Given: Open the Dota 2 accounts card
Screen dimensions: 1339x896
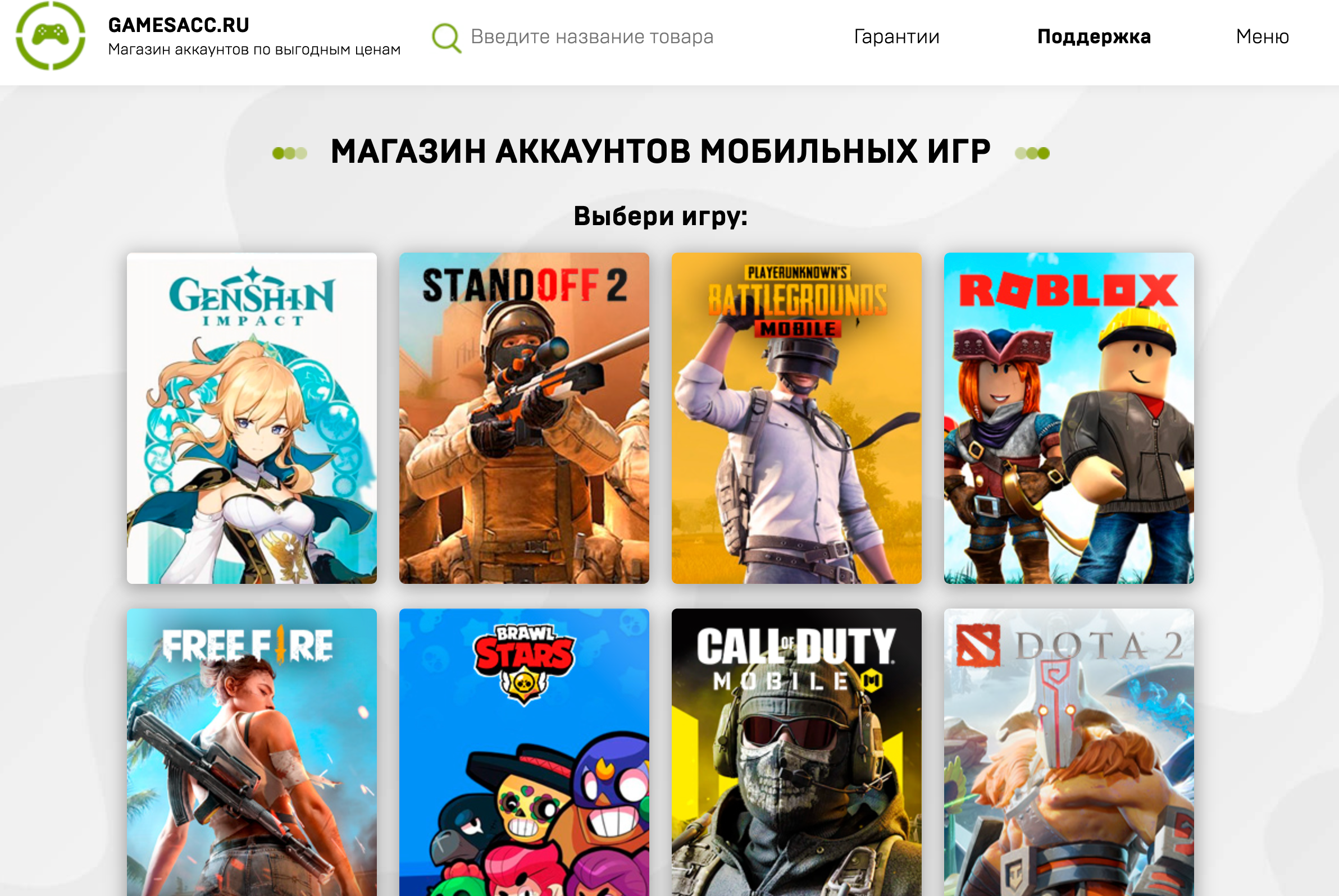Looking at the screenshot, I should [1069, 752].
